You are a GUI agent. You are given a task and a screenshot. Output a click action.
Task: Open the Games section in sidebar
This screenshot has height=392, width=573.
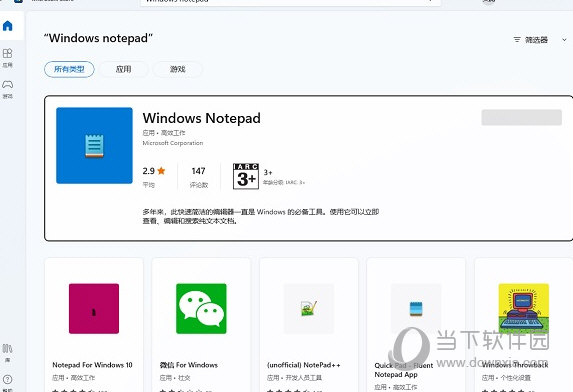click(8, 89)
